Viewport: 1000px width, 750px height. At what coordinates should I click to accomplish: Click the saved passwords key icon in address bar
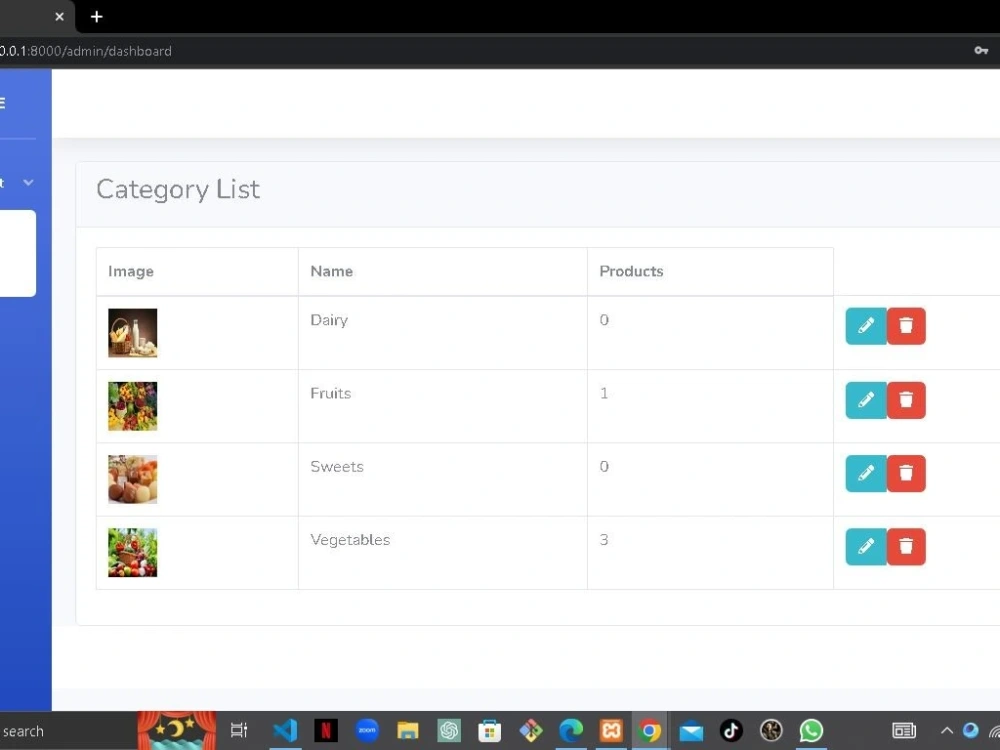click(x=981, y=50)
